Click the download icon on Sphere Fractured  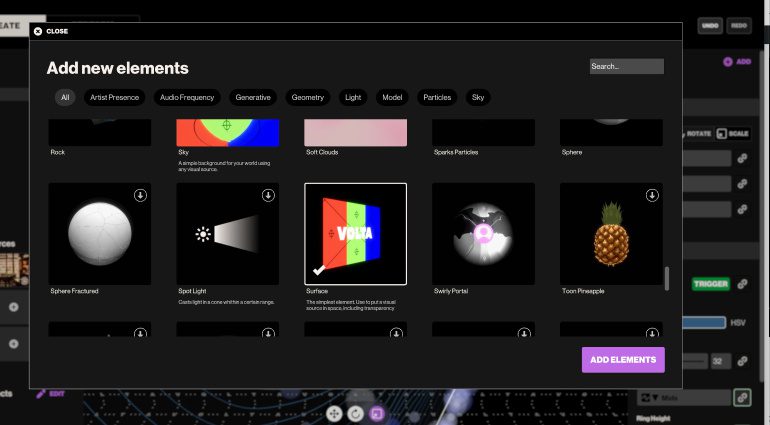click(140, 195)
